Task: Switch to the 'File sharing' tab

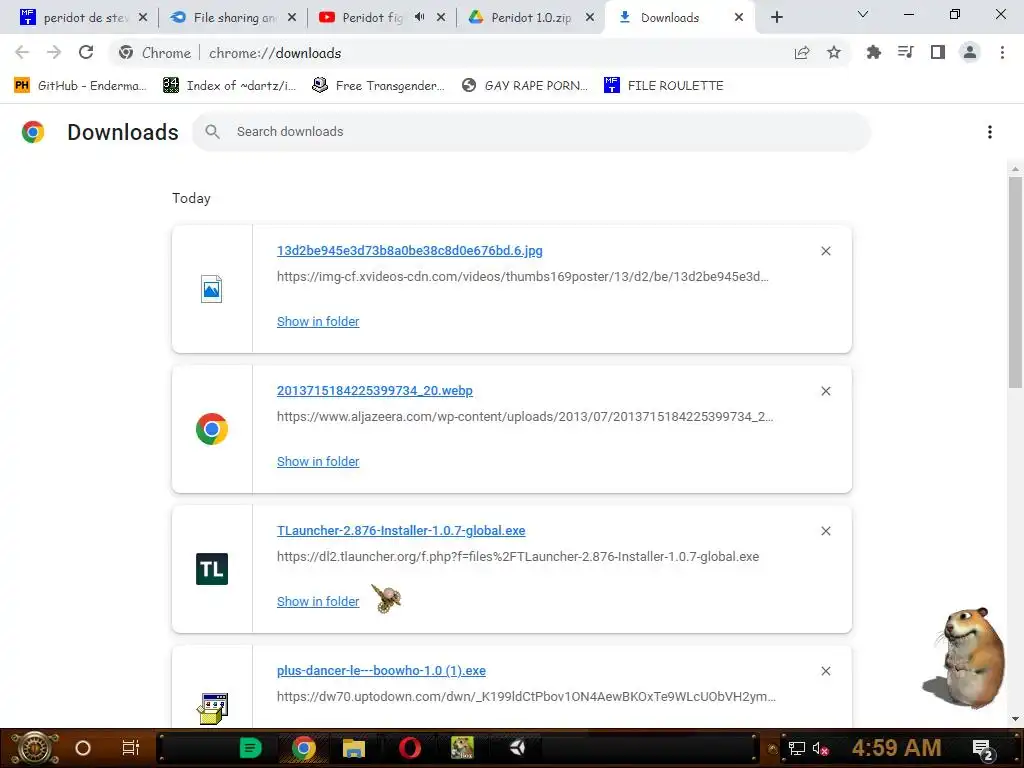Action: coord(233,18)
